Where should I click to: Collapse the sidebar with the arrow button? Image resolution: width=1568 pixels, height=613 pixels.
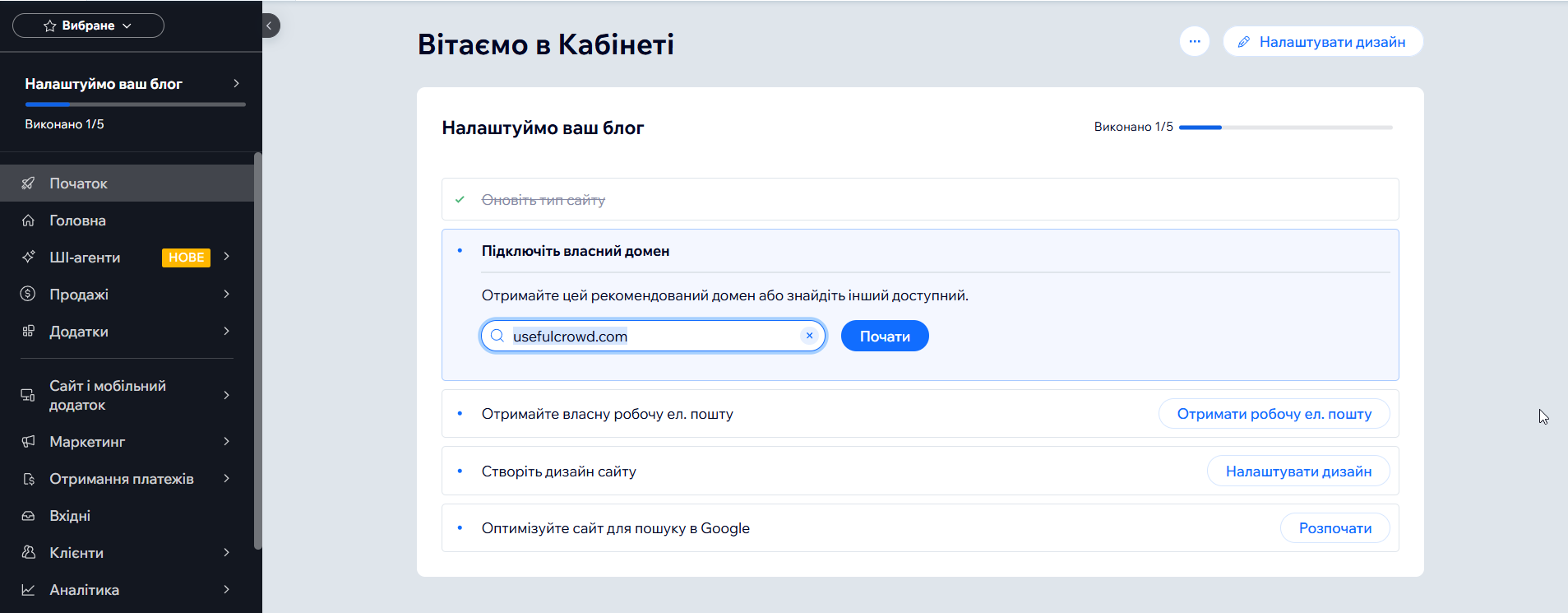click(x=269, y=26)
